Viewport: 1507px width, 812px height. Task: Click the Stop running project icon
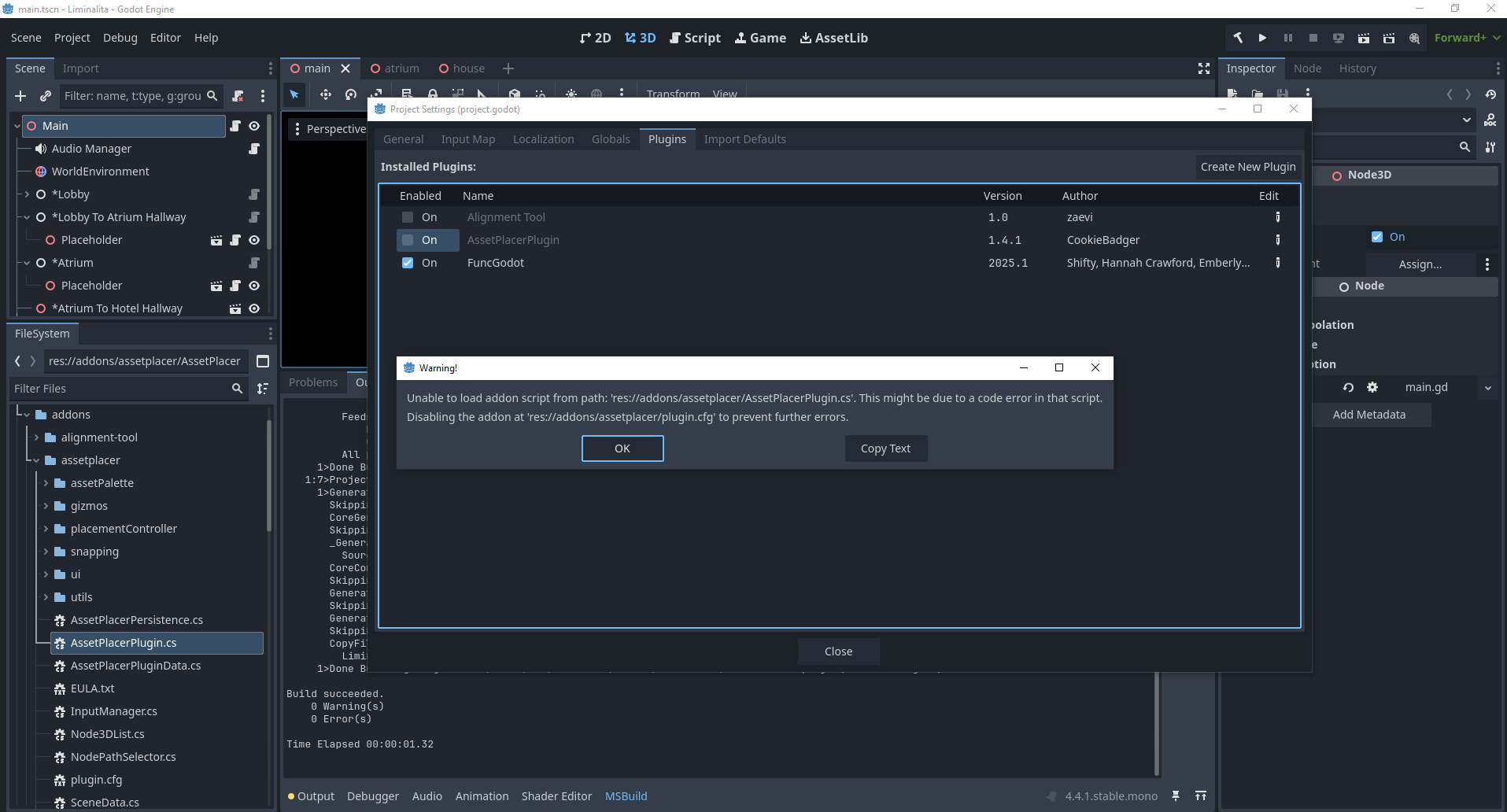pyautogui.click(x=1313, y=38)
